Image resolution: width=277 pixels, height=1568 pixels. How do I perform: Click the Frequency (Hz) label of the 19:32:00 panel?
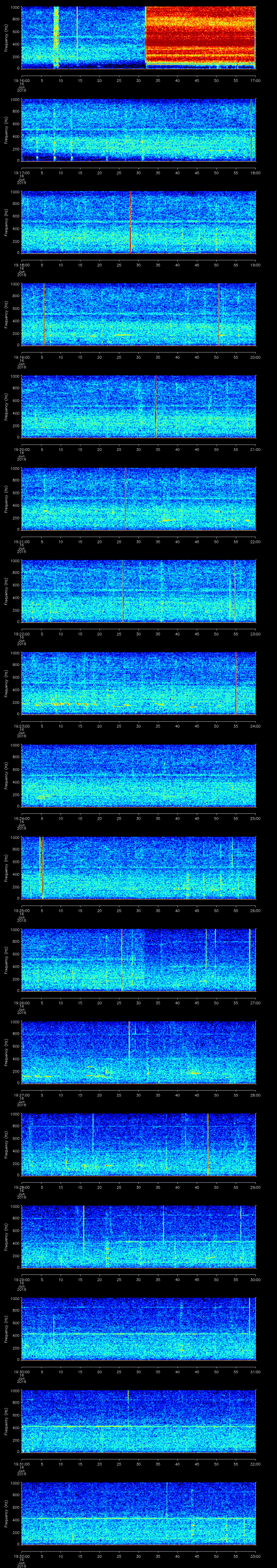tap(6, 1513)
